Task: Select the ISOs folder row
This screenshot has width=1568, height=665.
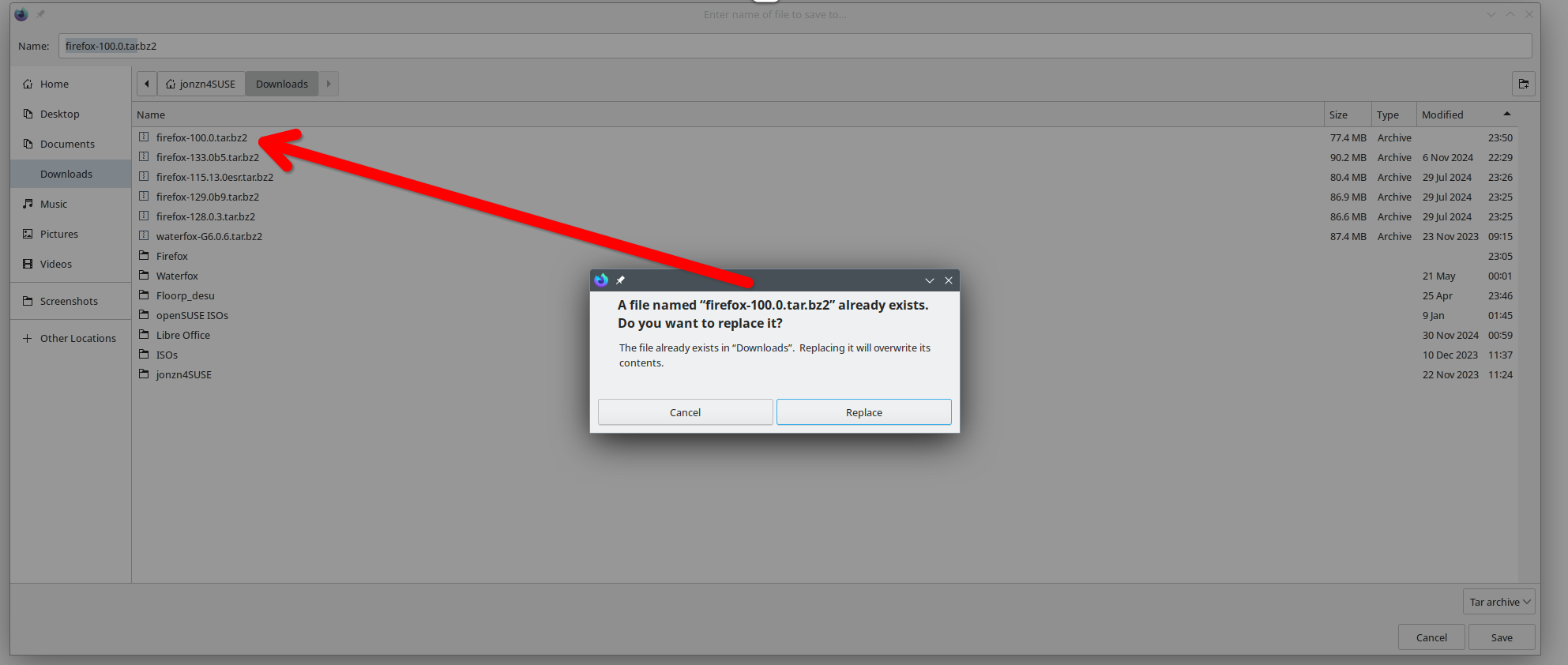Action: 825,355
